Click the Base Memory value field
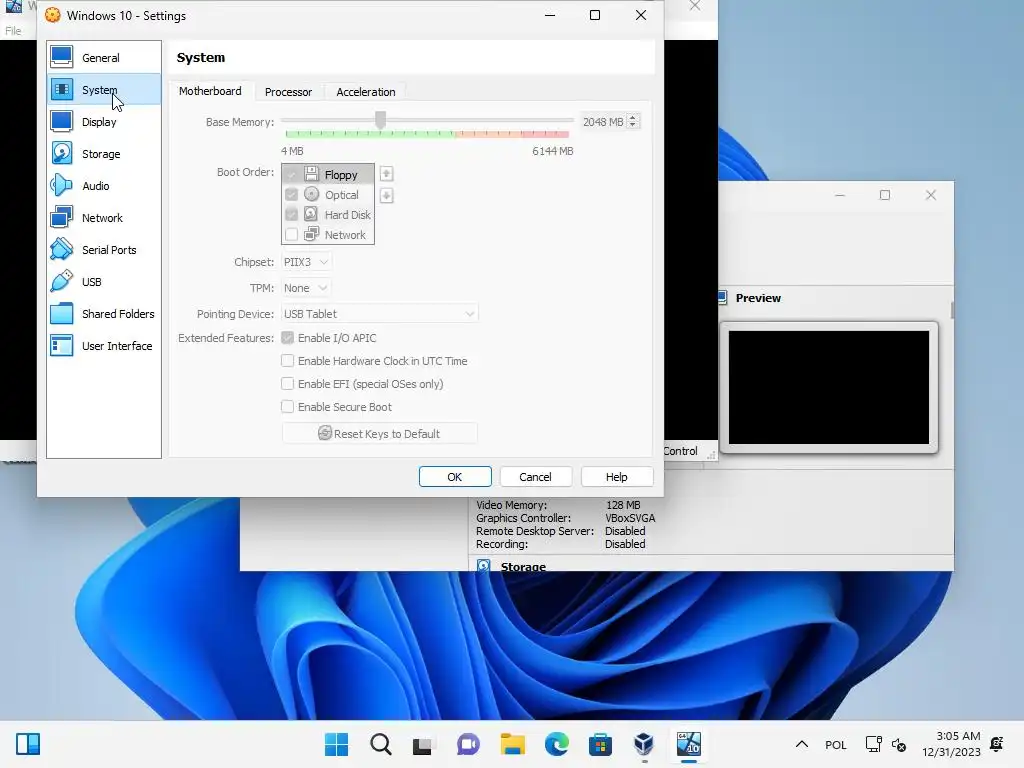1024x768 pixels. click(603, 121)
